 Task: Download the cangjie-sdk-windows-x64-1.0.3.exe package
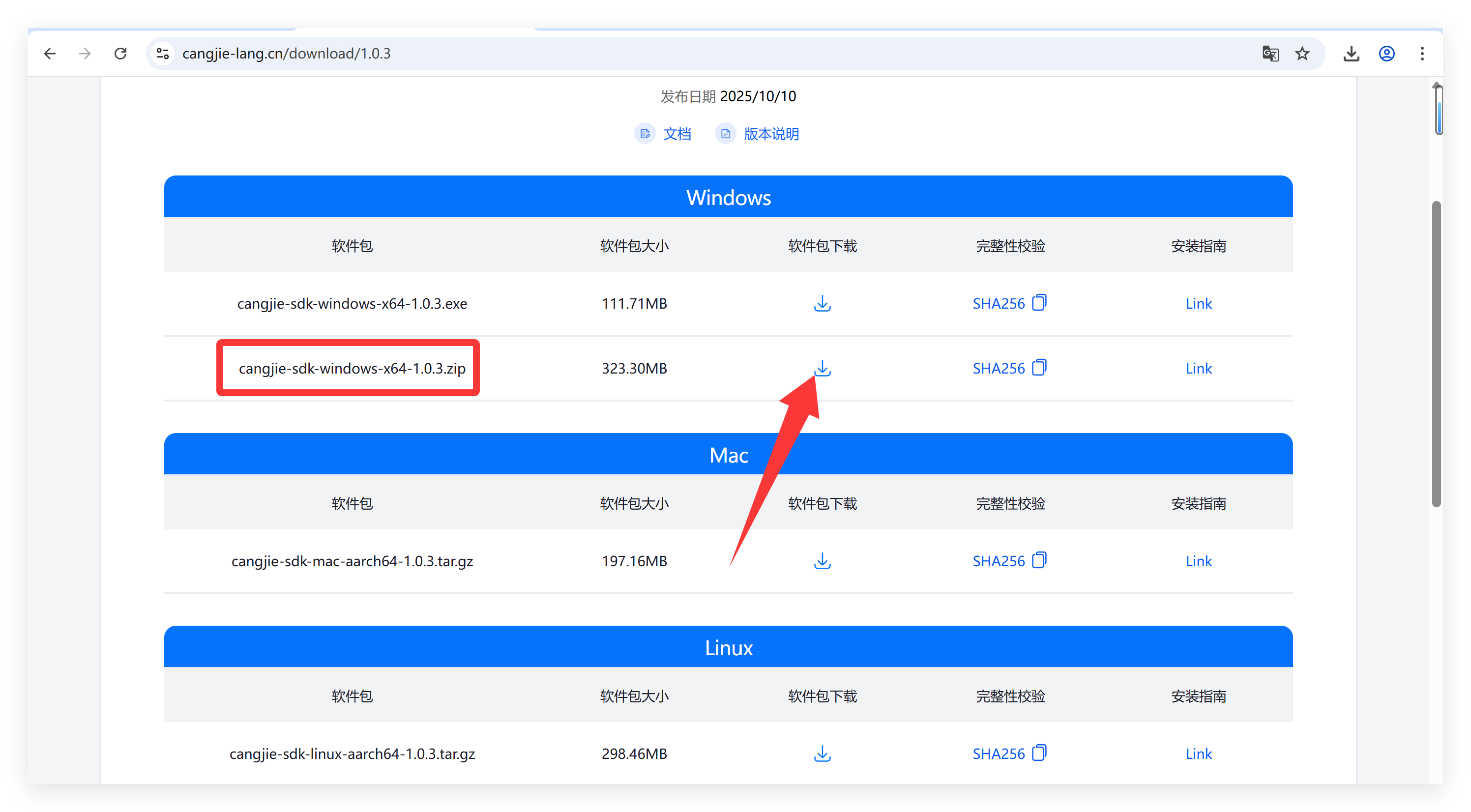[x=823, y=303]
